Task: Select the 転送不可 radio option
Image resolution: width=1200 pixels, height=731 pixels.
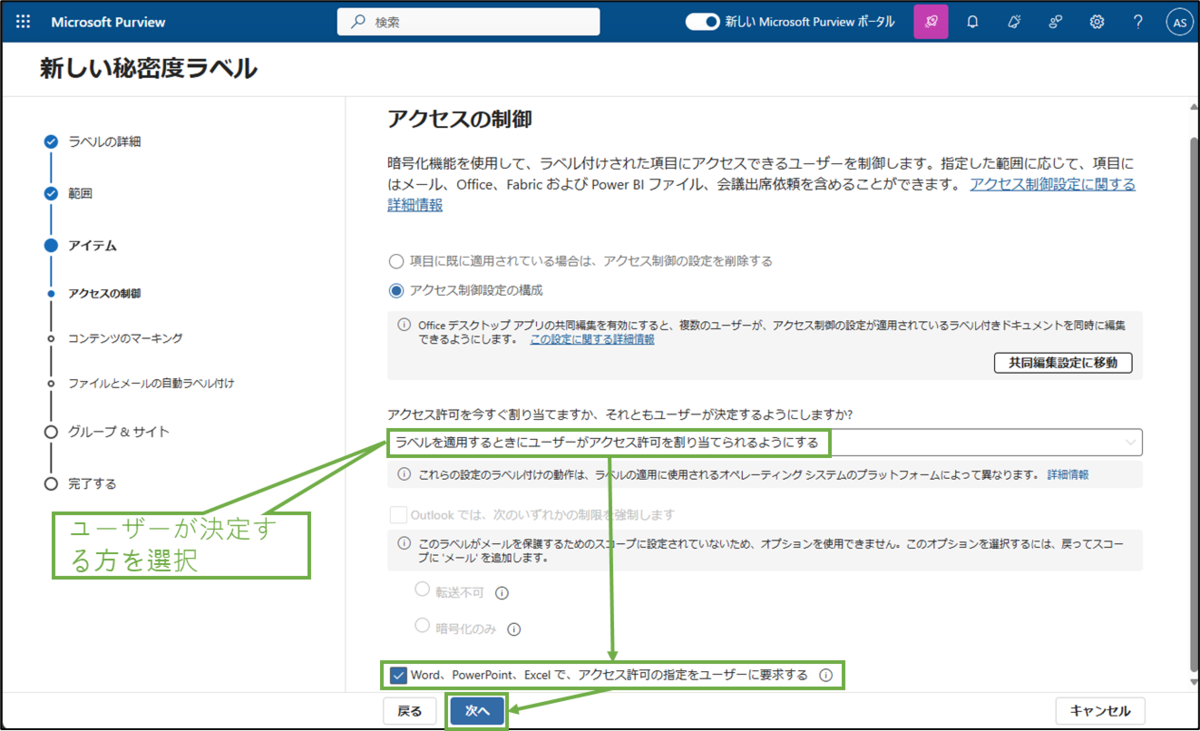Action: point(422,590)
